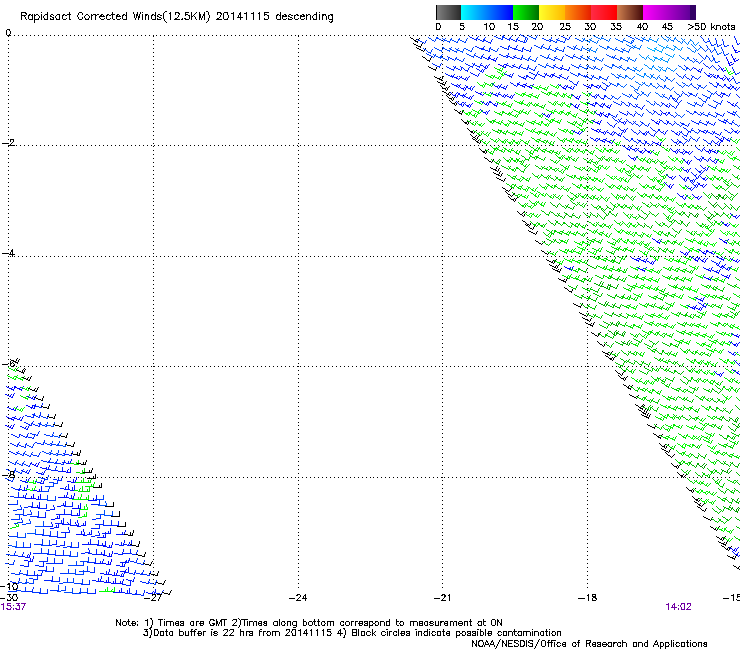Click the 'NOAA/NESDIS/Office of Research and Applications' credit
740x650 pixels.
click(589, 644)
